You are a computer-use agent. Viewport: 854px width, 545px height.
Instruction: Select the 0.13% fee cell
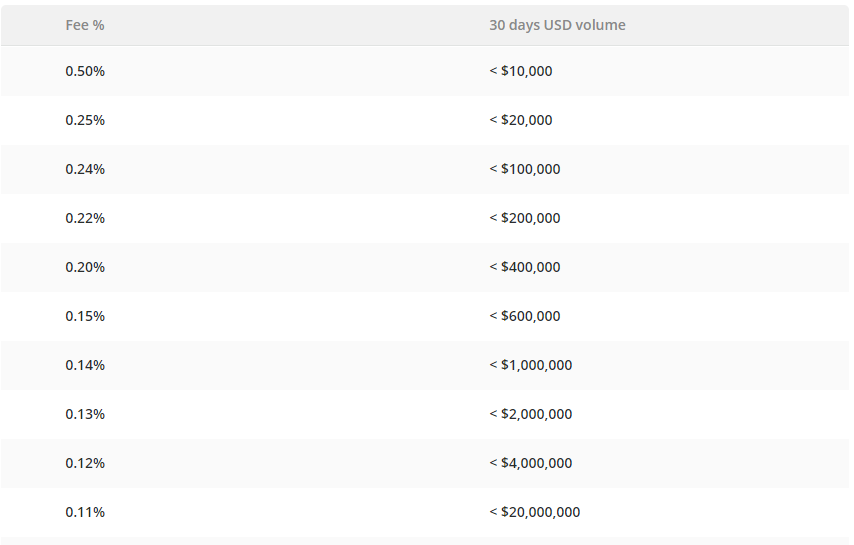click(x=85, y=414)
